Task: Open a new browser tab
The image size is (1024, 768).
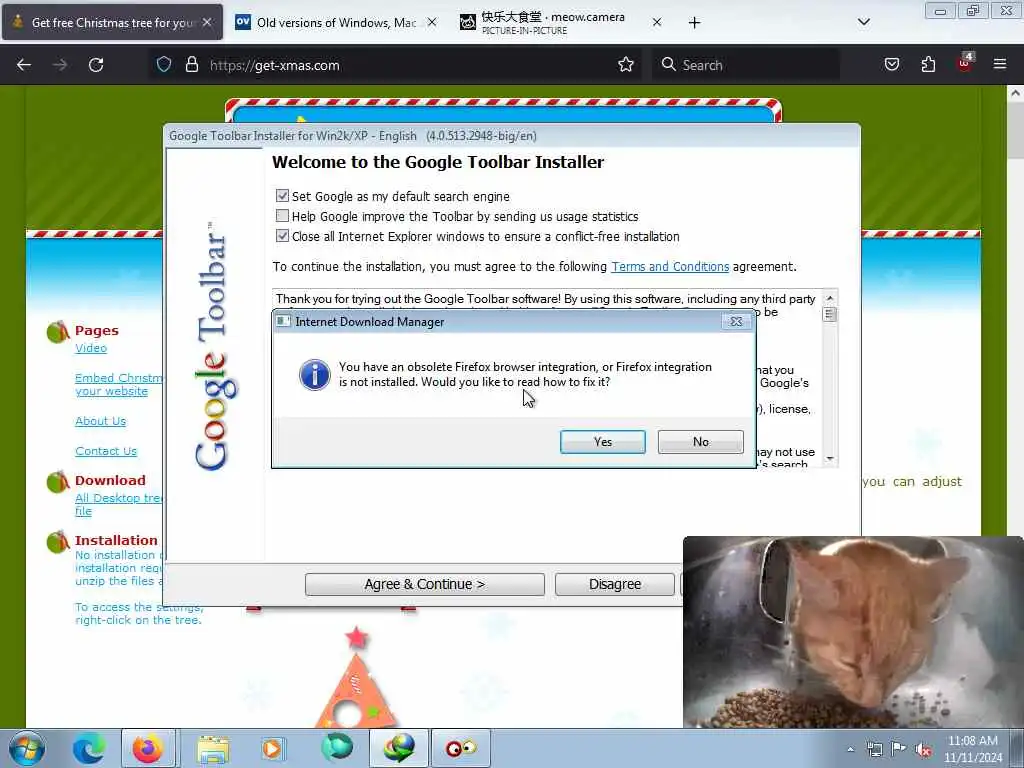Action: click(694, 23)
